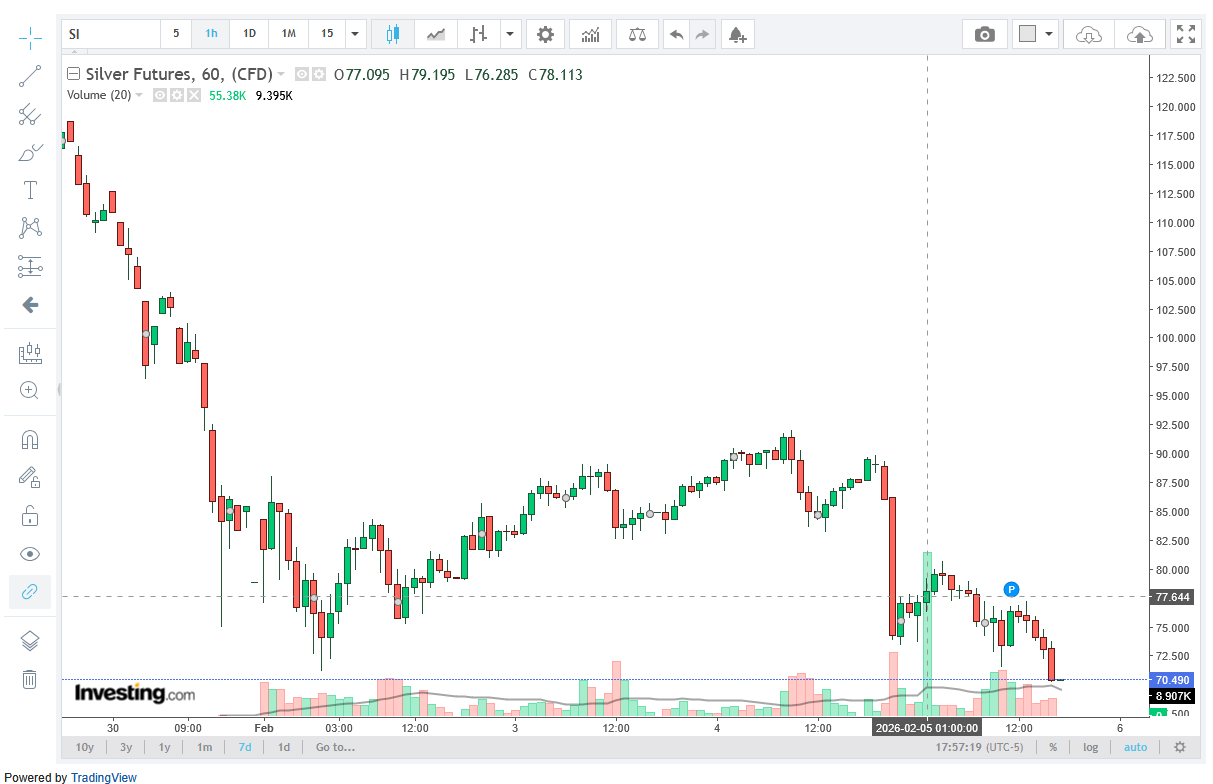Select the Text annotation tool
Screen dimensions: 1213x784
(x=30, y=190)
